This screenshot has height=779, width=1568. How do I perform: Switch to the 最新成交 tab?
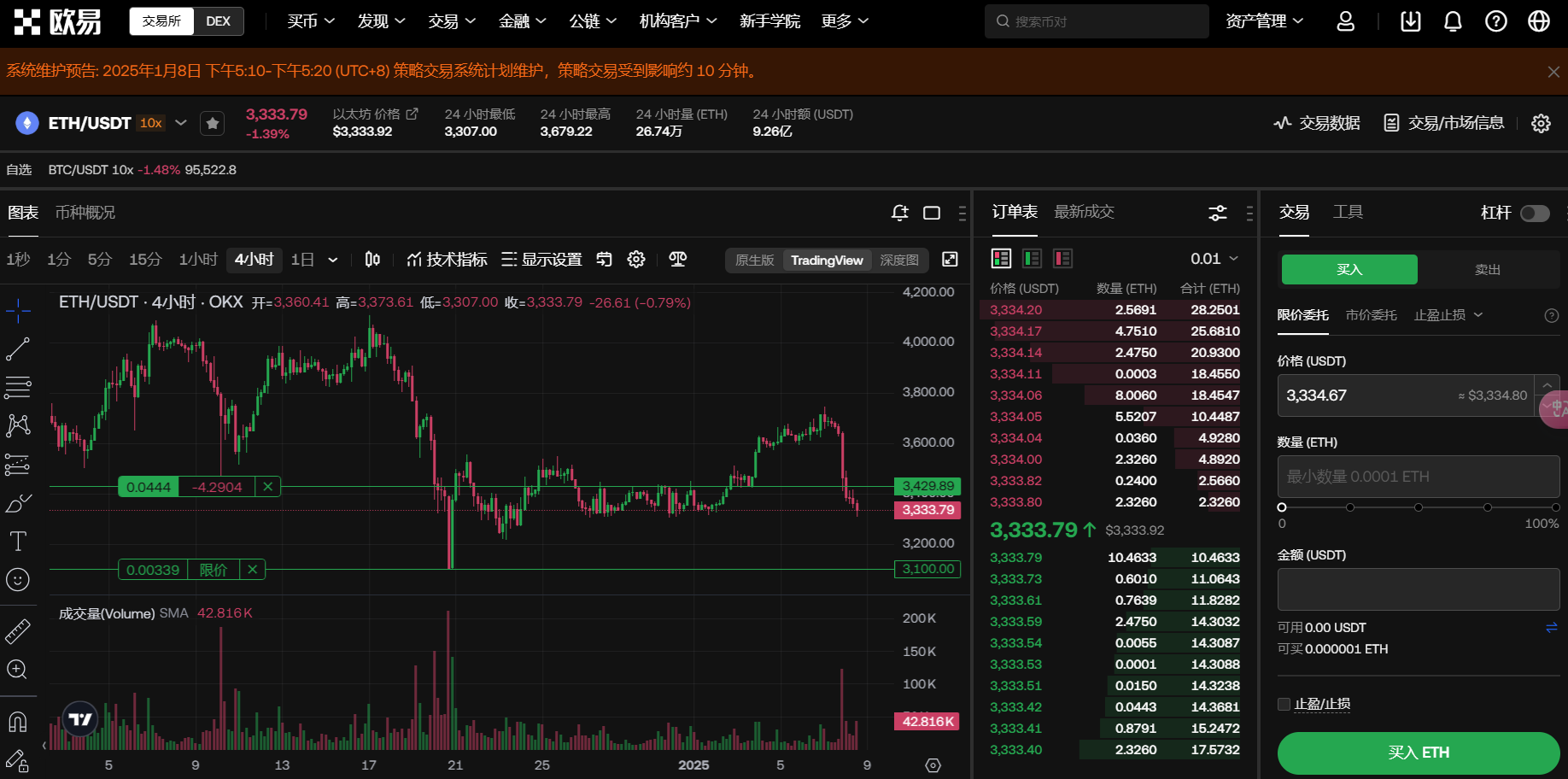(x=1084, y=212)
